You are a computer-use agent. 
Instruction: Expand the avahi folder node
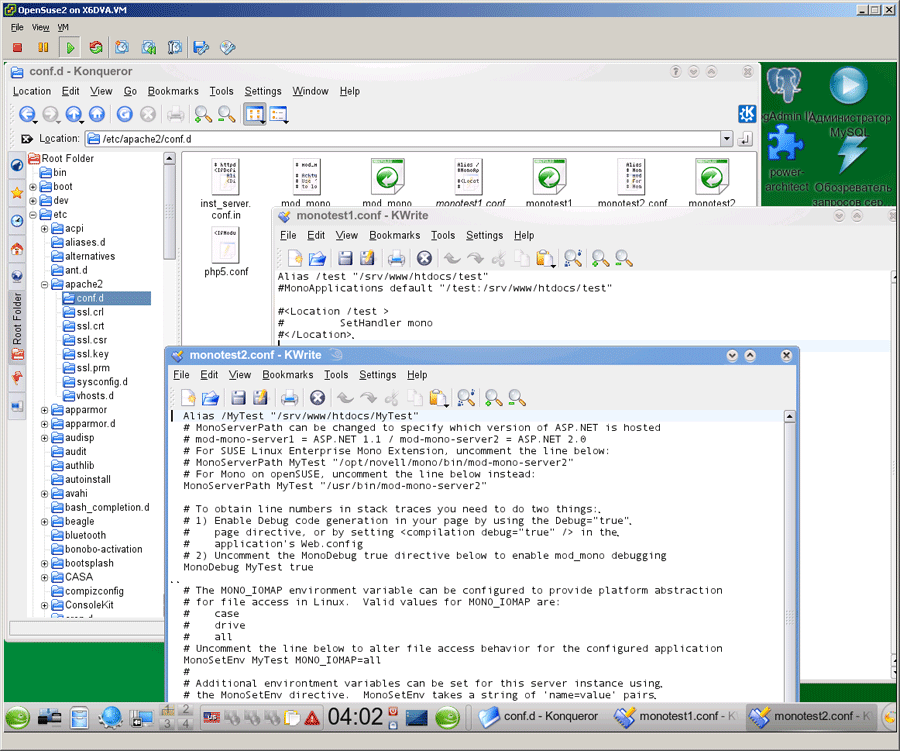click(44, 494)
